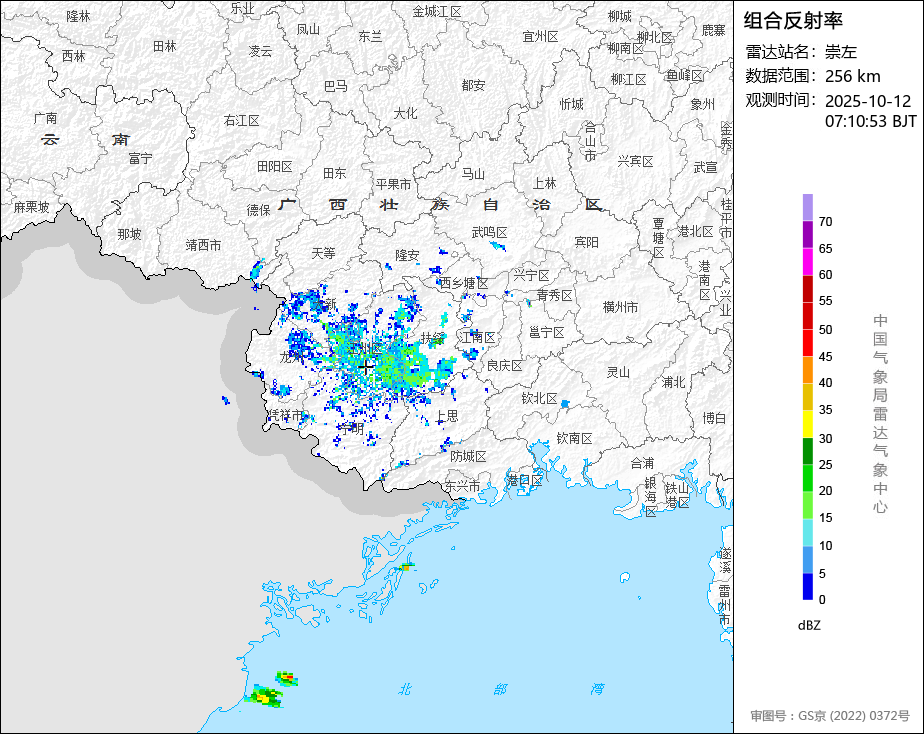
Task: Select the 靖西市 map label
Action: click(203, 244)
